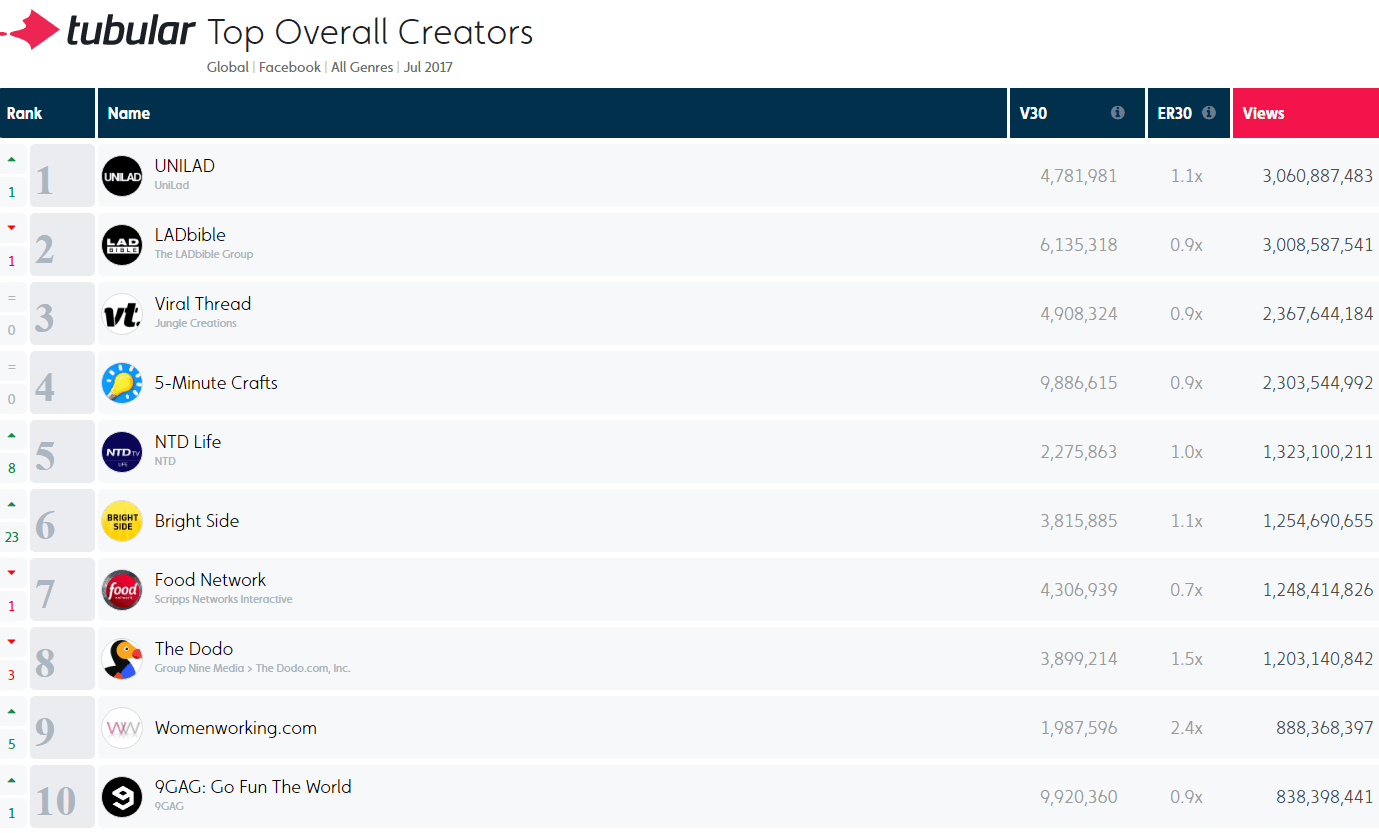Open the LADbible creator link

coord(190,235)
